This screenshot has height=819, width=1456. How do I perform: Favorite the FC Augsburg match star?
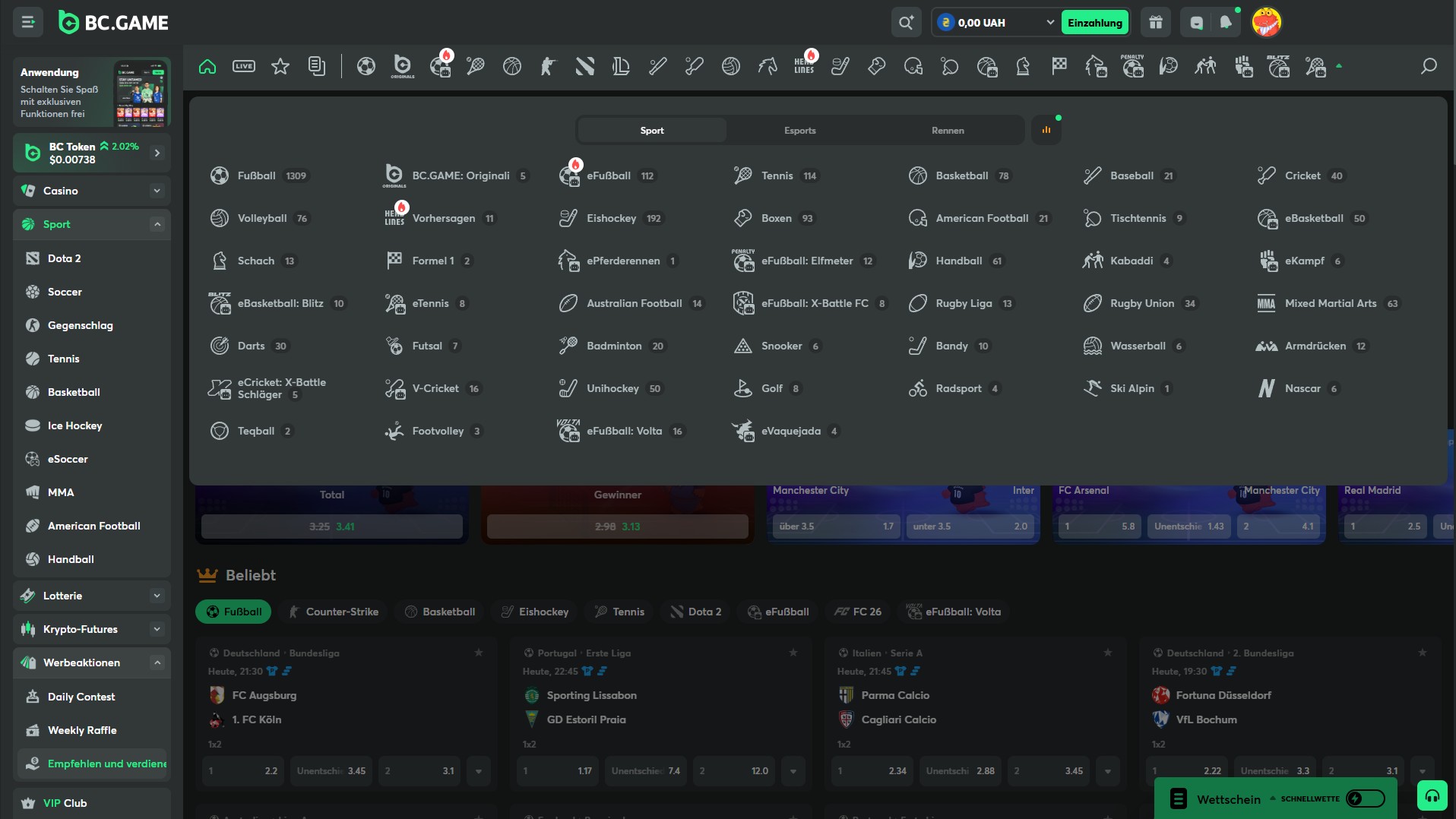click(x=479, y=653)
